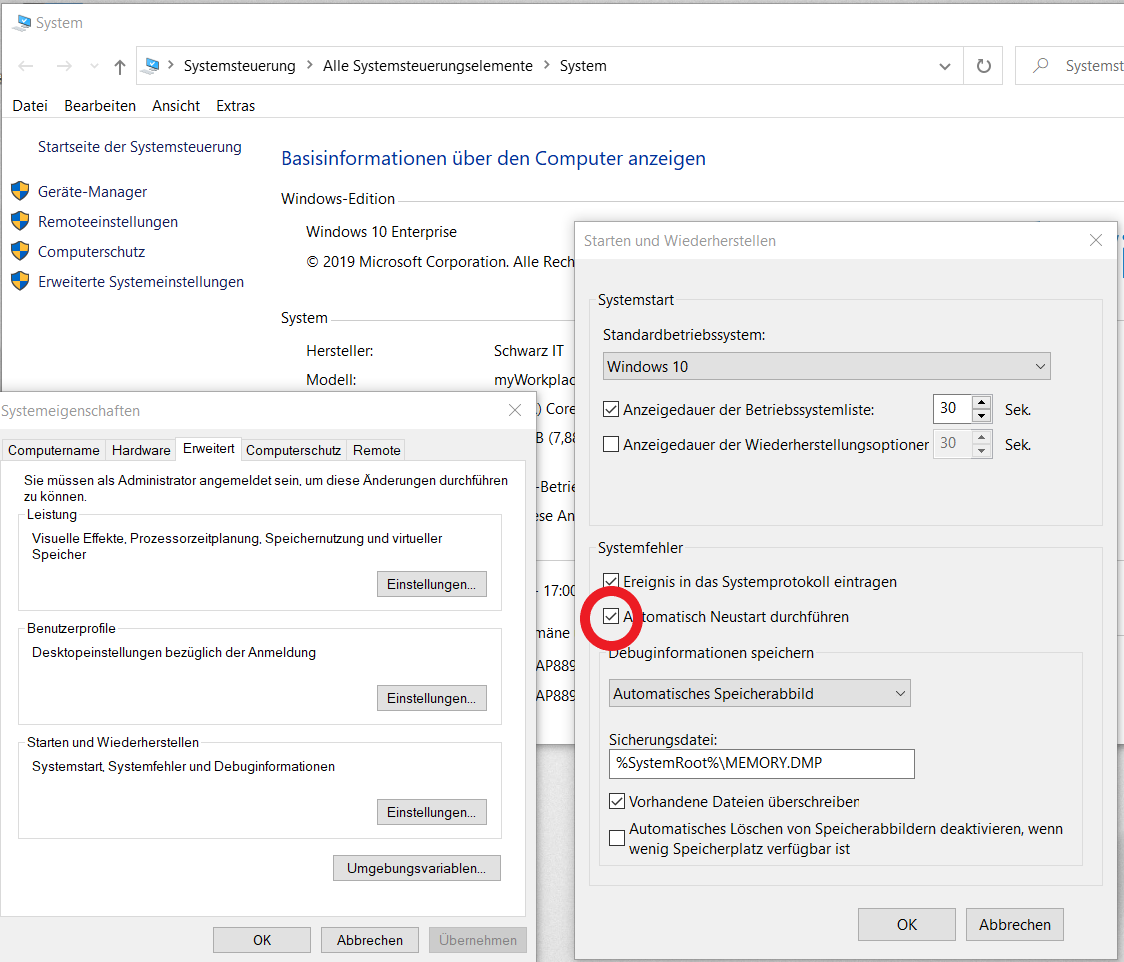Viewport: 1124px width, 962px height.
Task: Click the computer icon in address bar
Action: (152, 66)
